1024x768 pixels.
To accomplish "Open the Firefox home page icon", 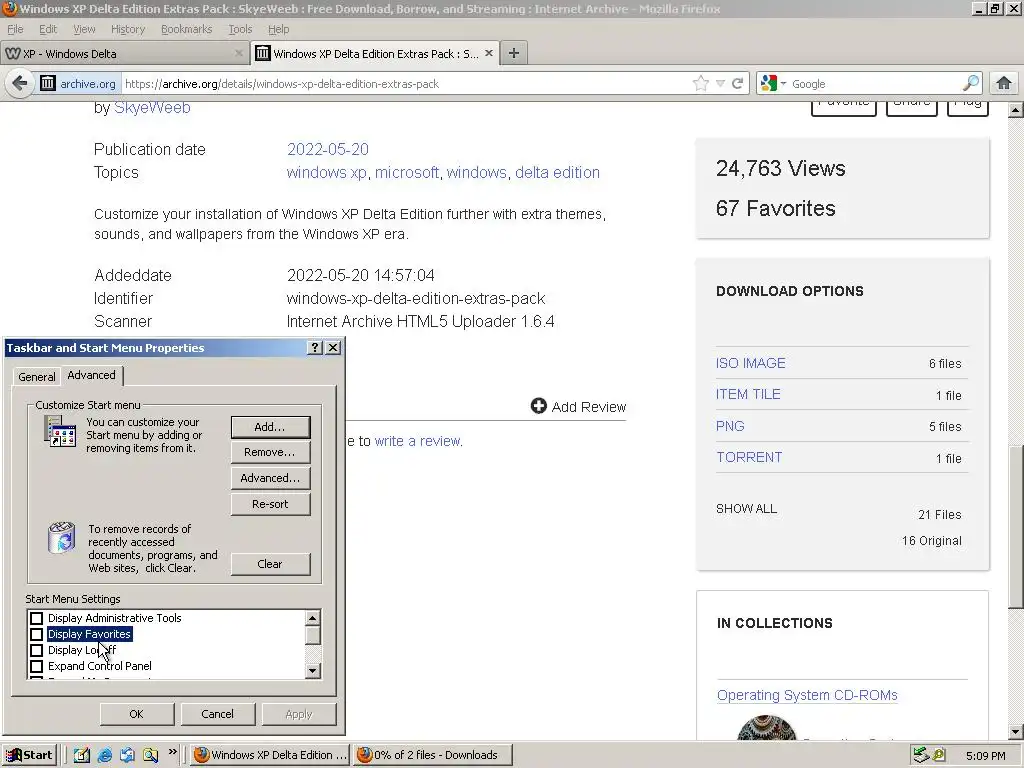I will coord(1004,83).
